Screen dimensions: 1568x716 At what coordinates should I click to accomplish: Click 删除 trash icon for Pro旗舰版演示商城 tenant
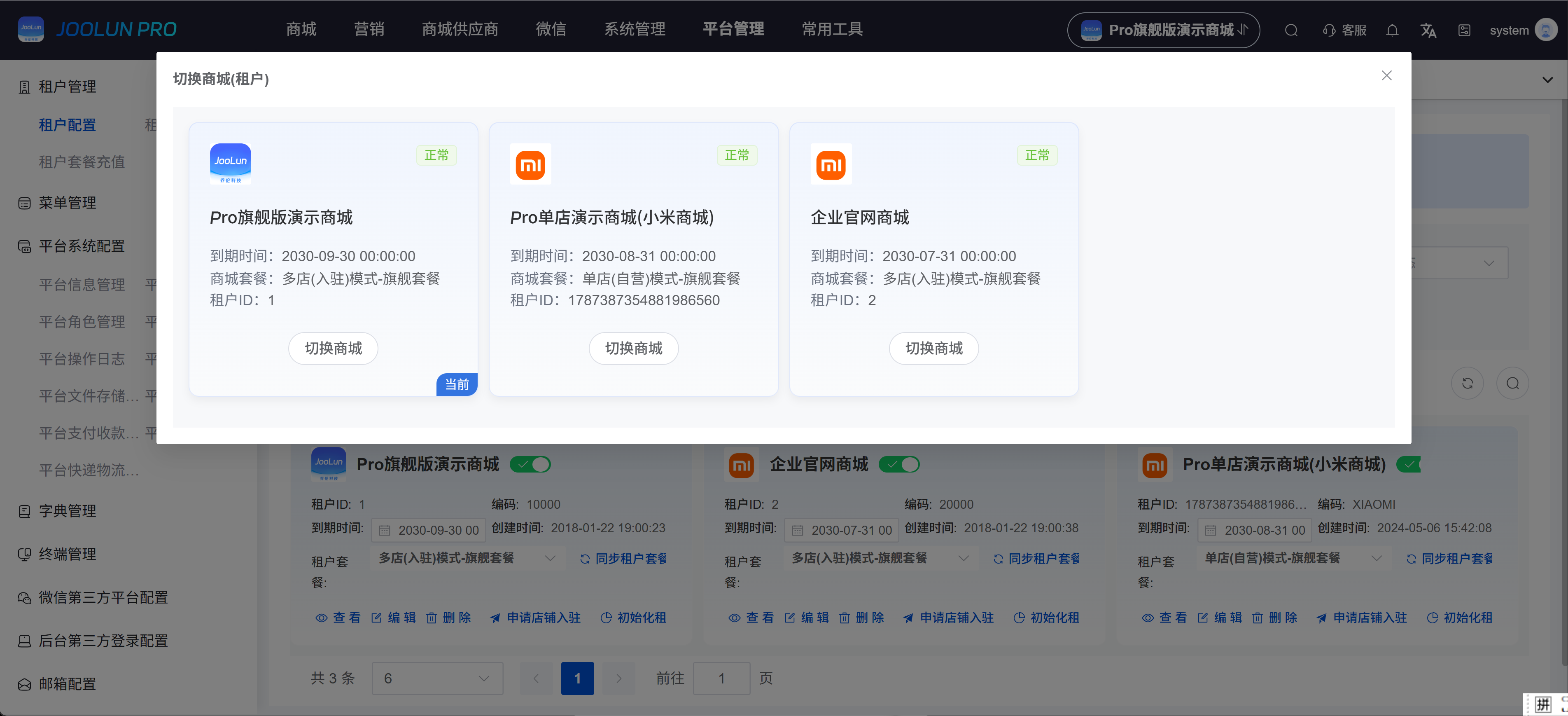432,618
